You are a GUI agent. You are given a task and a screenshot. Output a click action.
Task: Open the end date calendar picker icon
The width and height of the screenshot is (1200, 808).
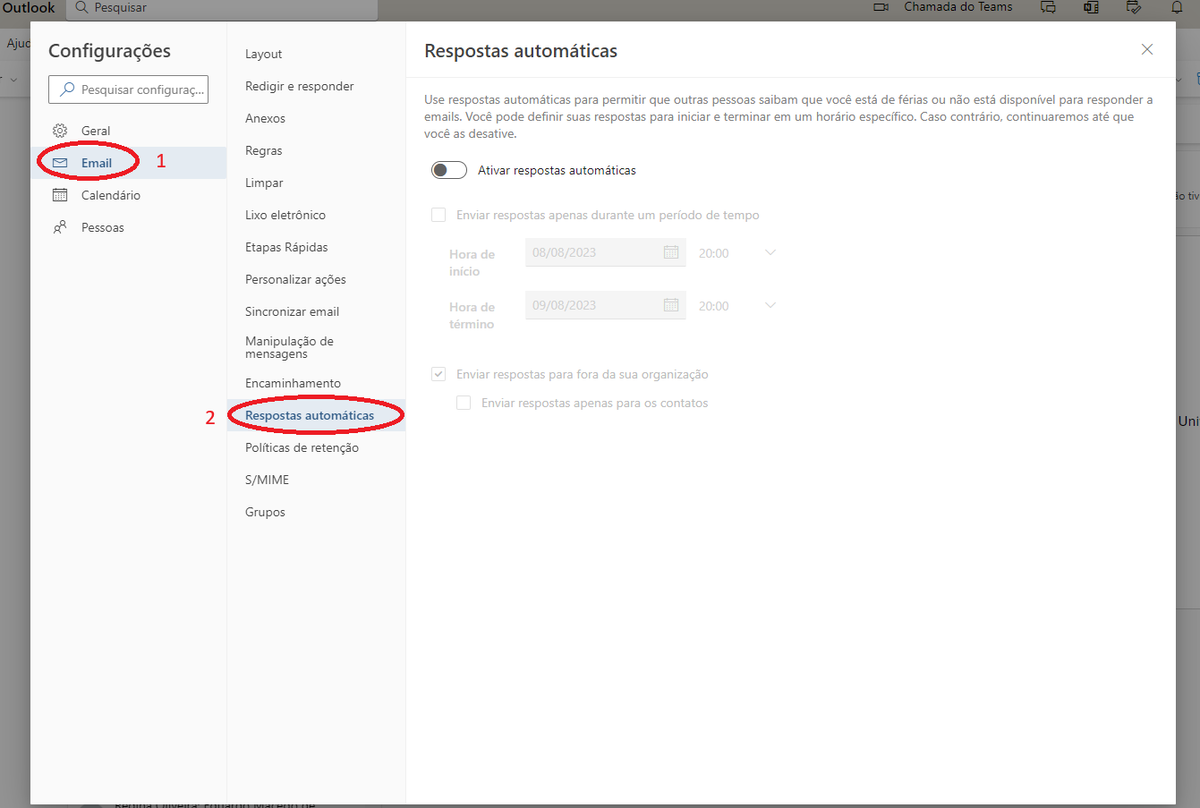click(671, 306)
